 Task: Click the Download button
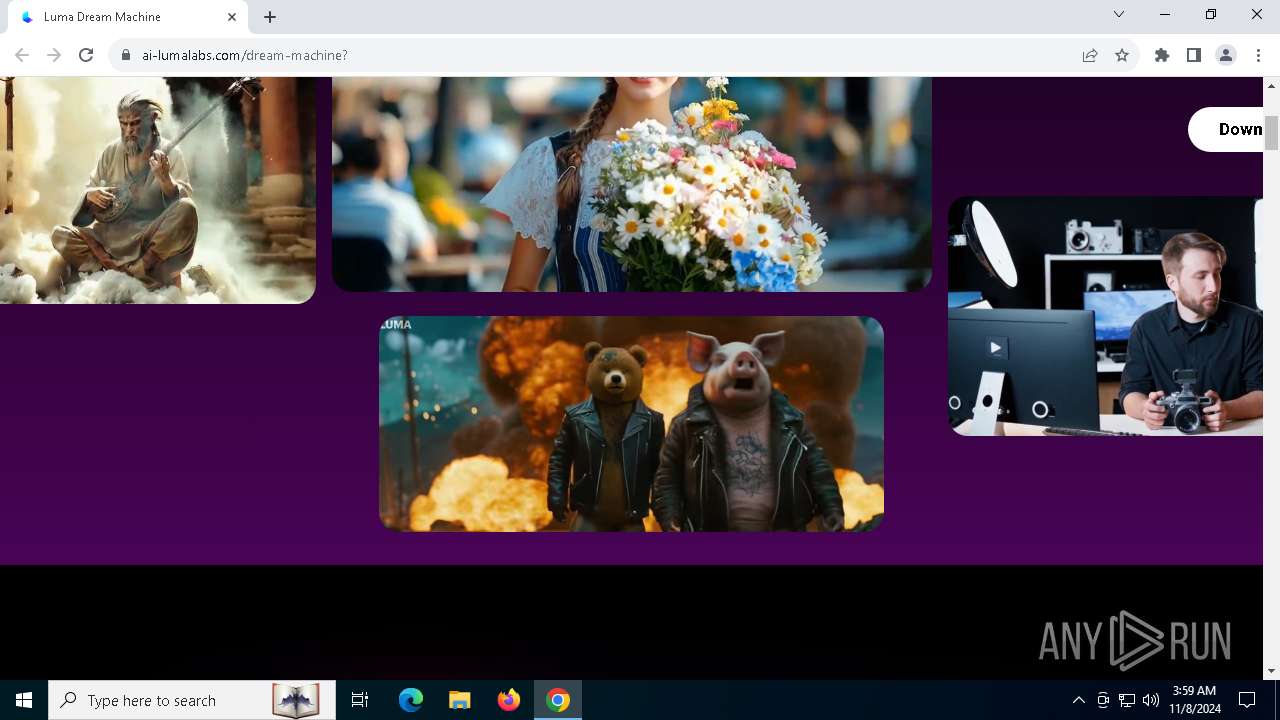[1226, 129]
